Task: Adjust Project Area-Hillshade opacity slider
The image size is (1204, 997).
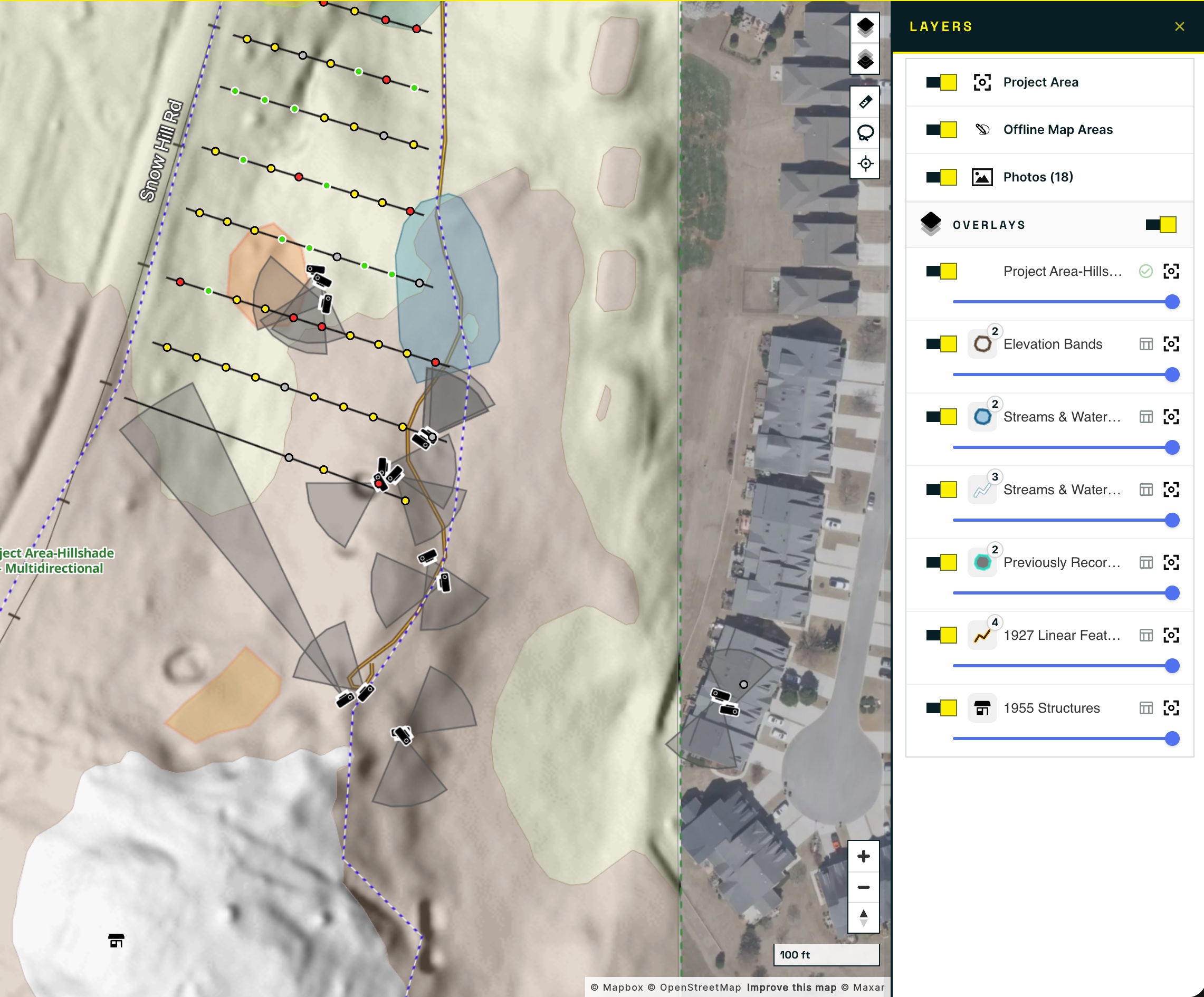Action: [x=1065, y=302]
